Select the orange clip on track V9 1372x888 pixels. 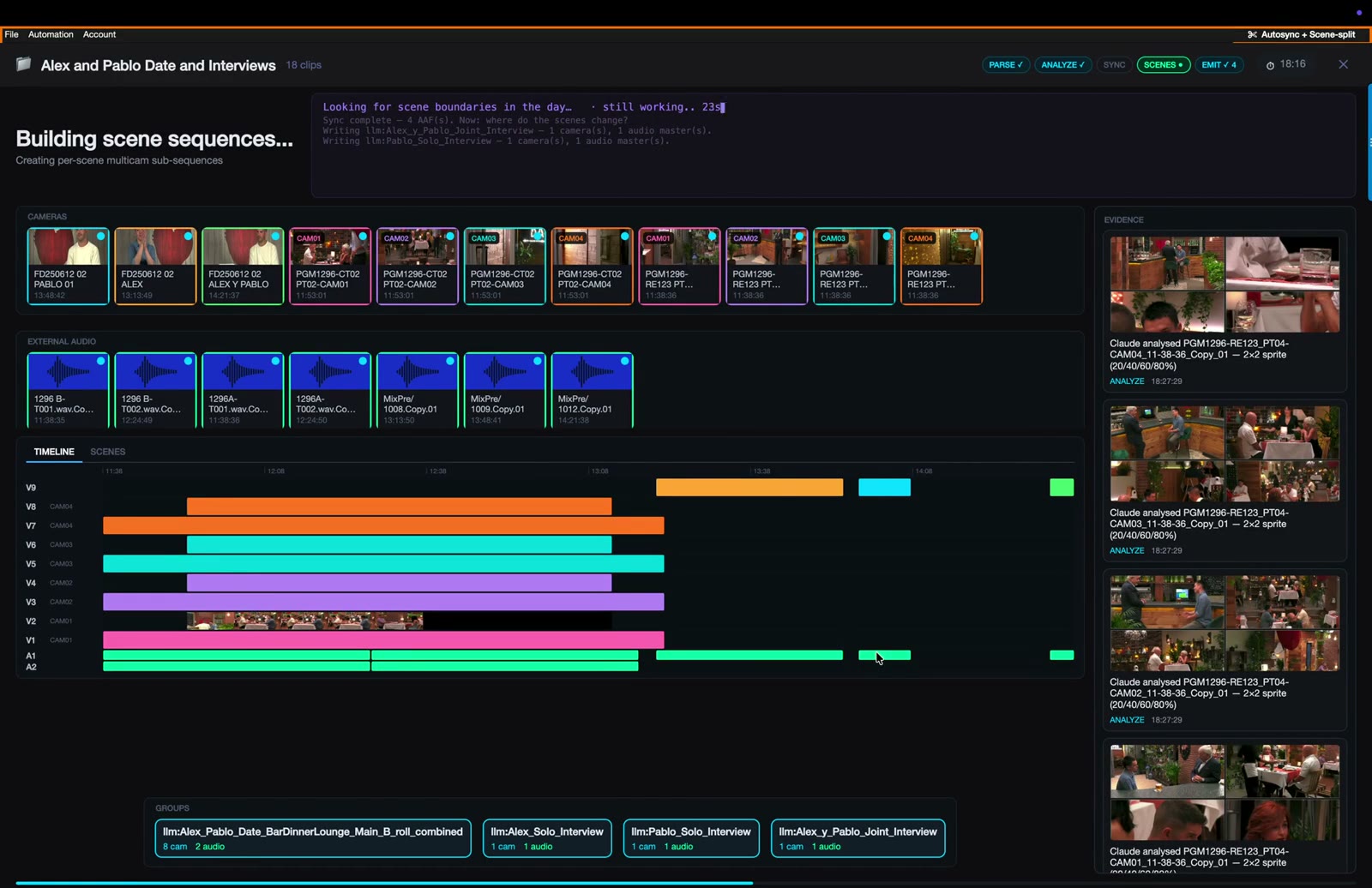749,488
